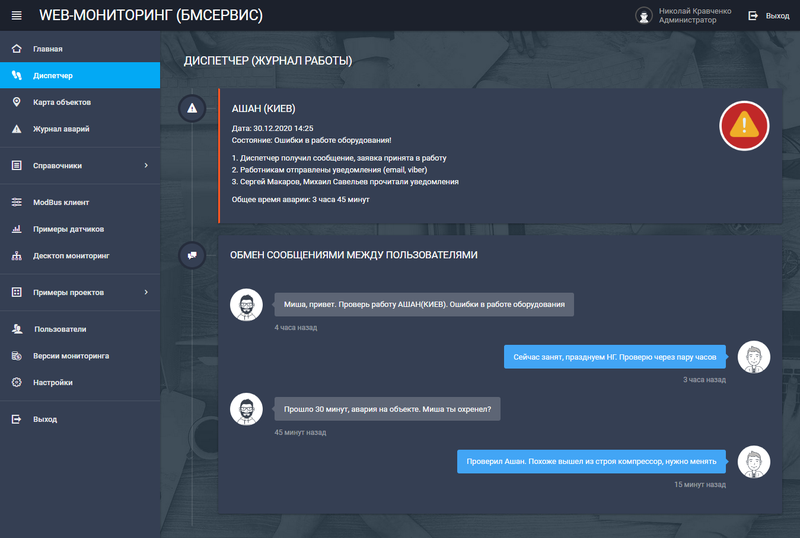Click the header Выход label

(777, 16)
